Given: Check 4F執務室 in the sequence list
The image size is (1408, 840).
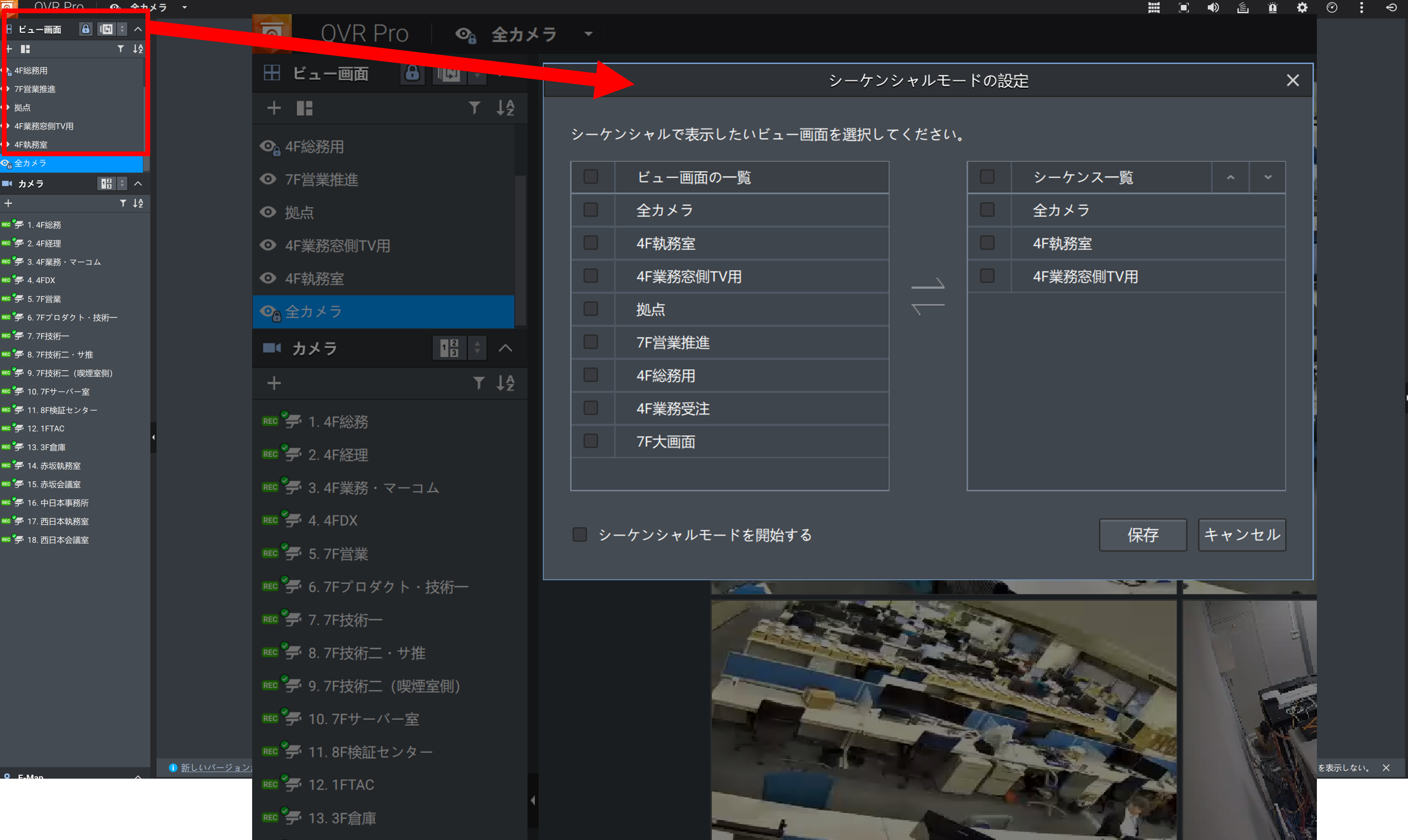Looking at the screenshot, I should (987, 243).
